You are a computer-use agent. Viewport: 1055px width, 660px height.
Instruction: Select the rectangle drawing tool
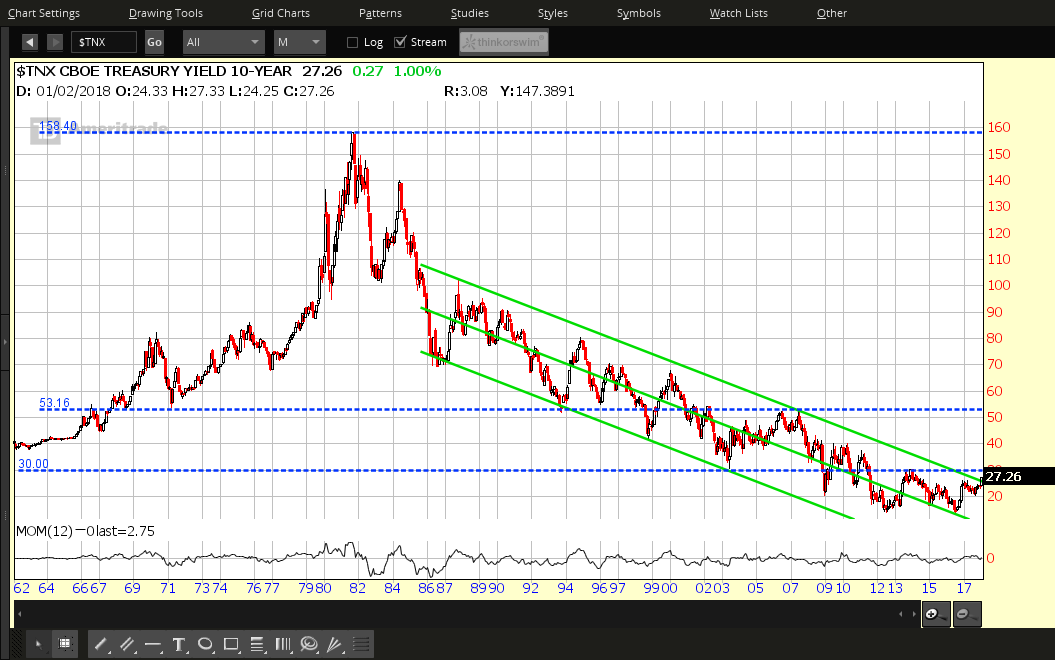click(x=231, y=645)
